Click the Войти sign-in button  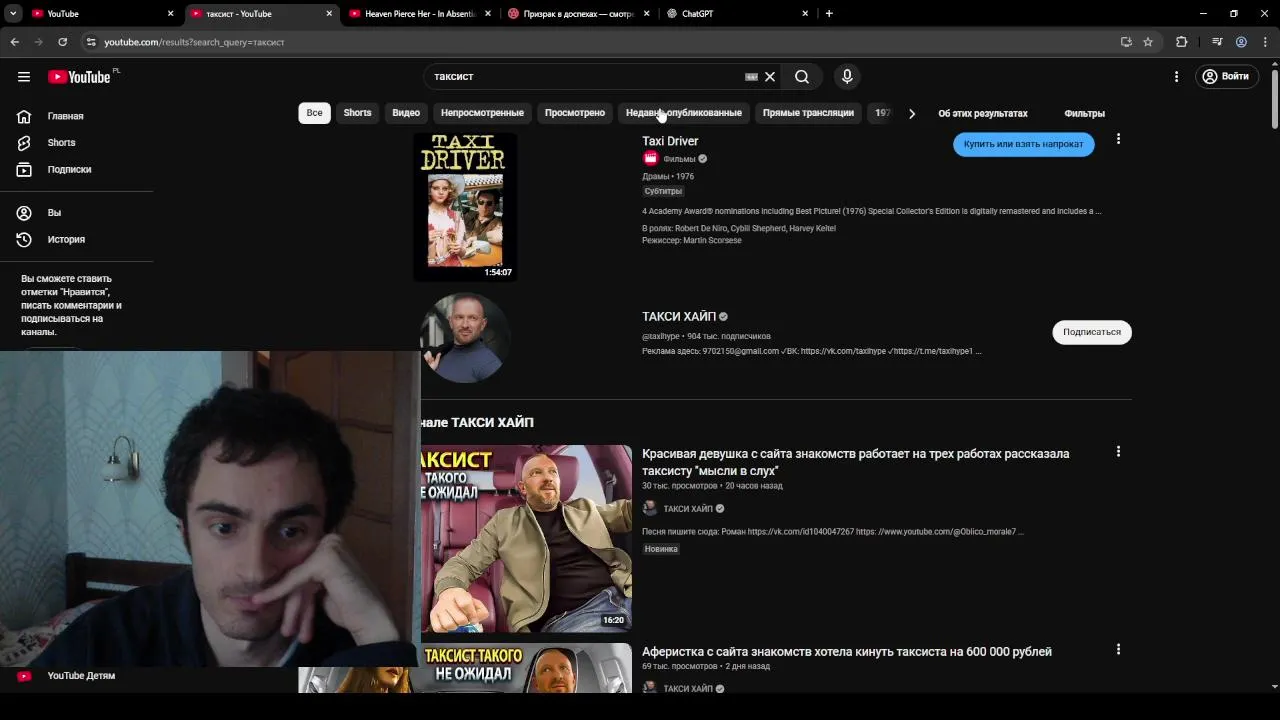click(x=1226, y=77)
